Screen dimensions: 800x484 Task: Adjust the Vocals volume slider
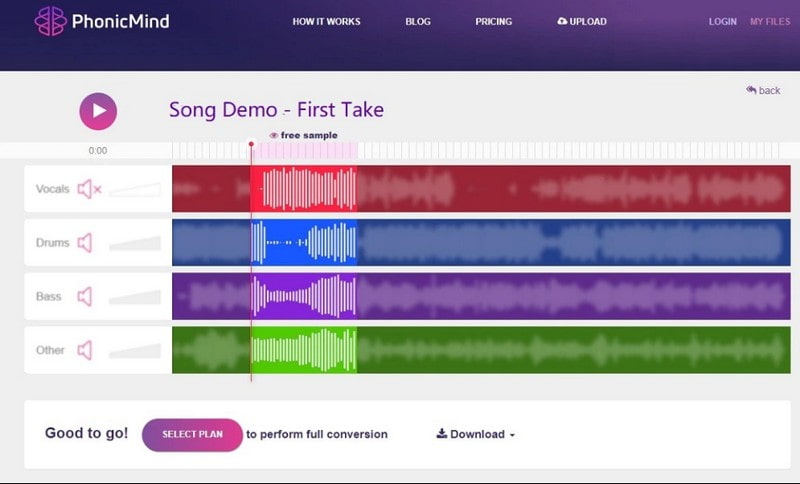(x=136, y=190)
